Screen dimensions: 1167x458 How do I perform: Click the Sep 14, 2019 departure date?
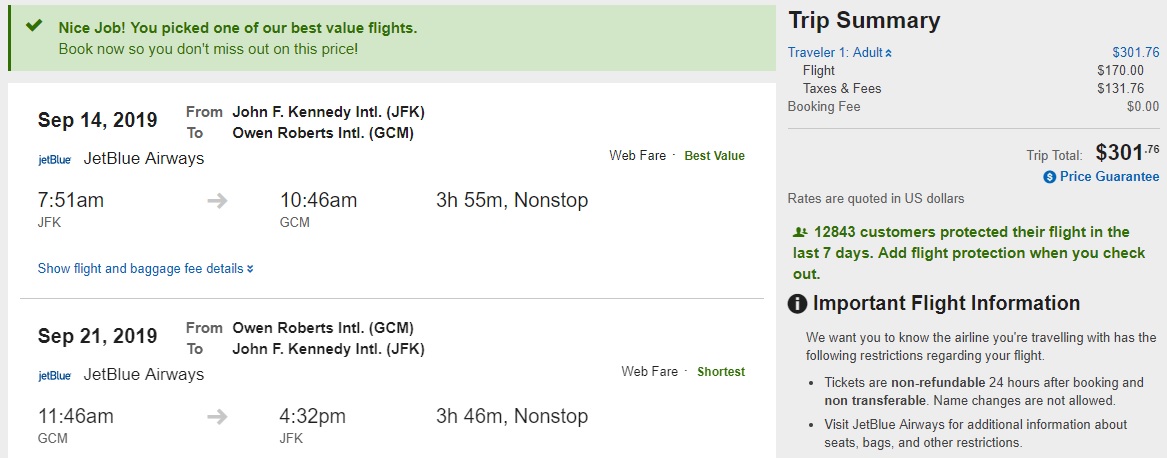(97, 120)
